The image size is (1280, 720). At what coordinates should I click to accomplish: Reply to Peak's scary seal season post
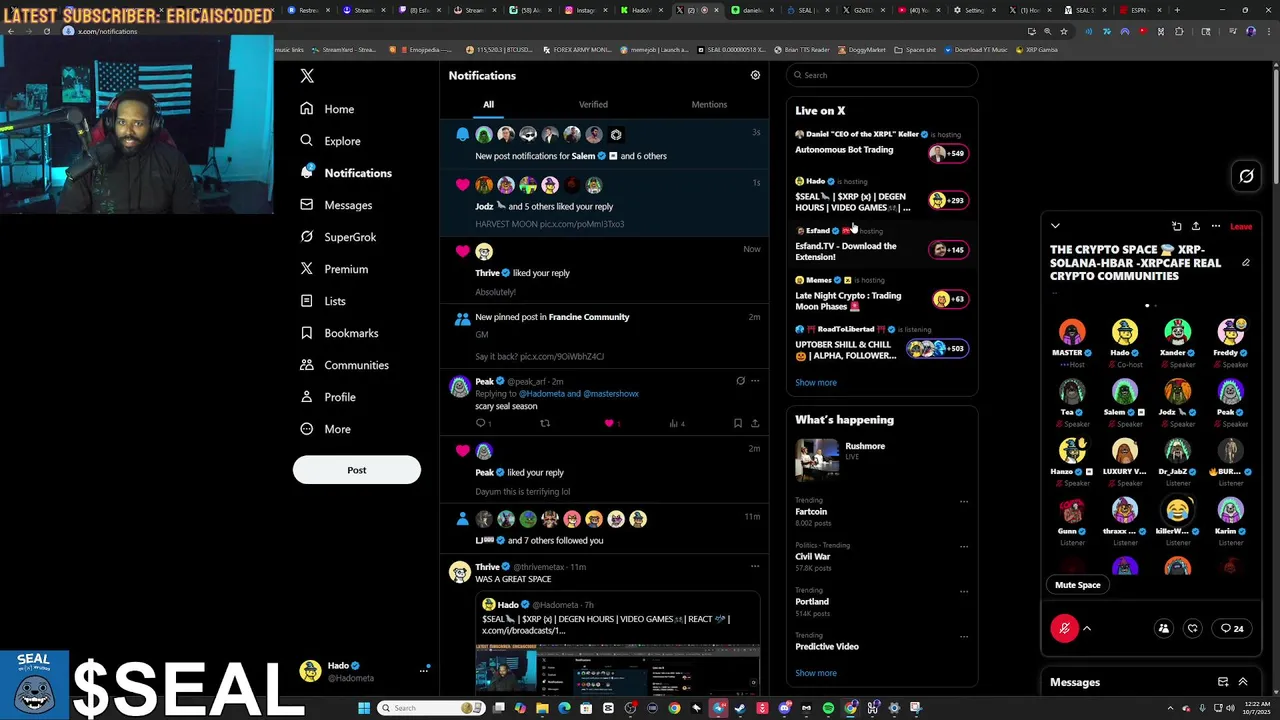point(481,423)
